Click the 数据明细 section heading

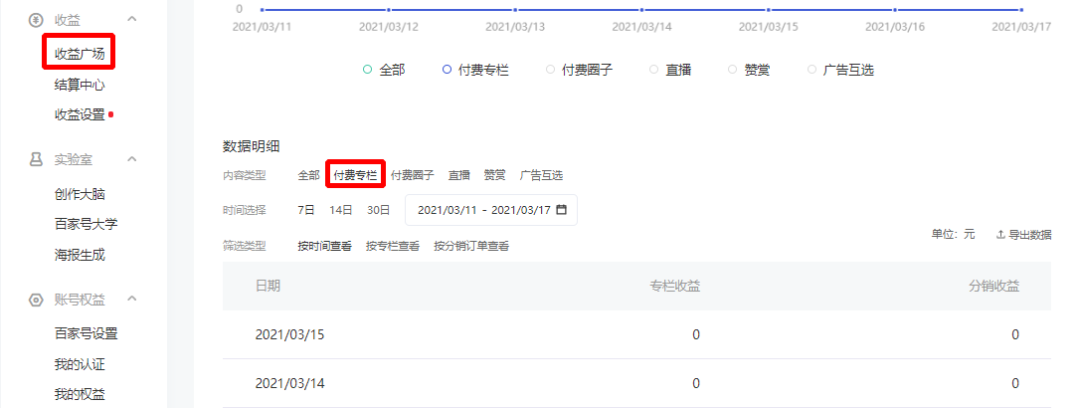point(251,146)
